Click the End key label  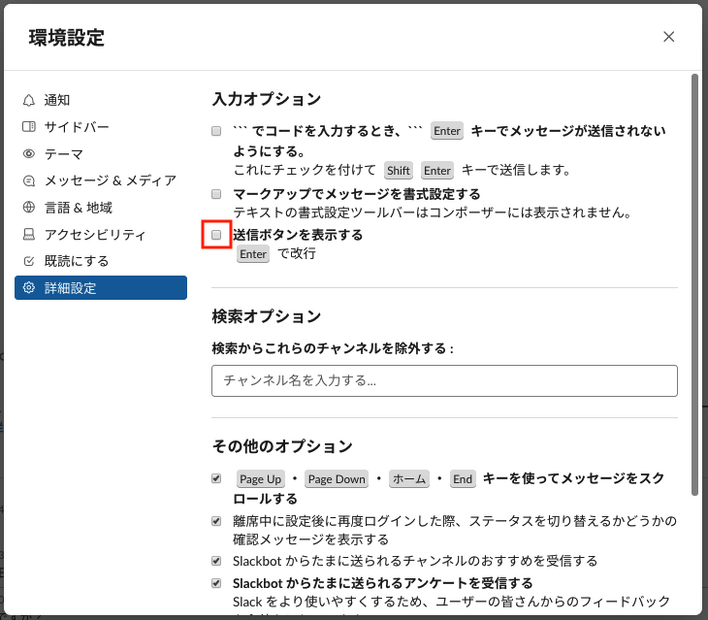point(463,479)
